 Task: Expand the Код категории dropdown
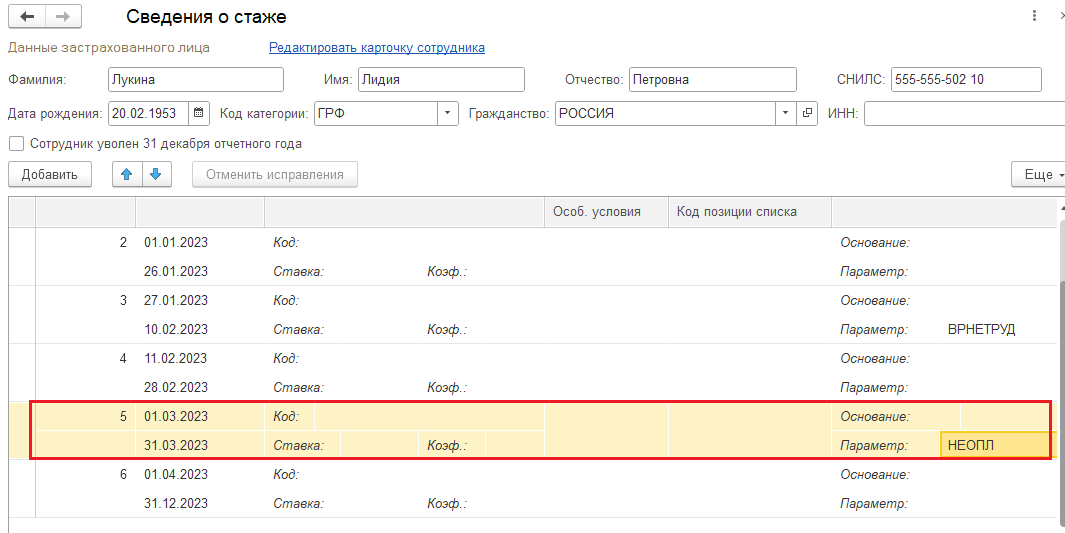click(x=448, y=113)
